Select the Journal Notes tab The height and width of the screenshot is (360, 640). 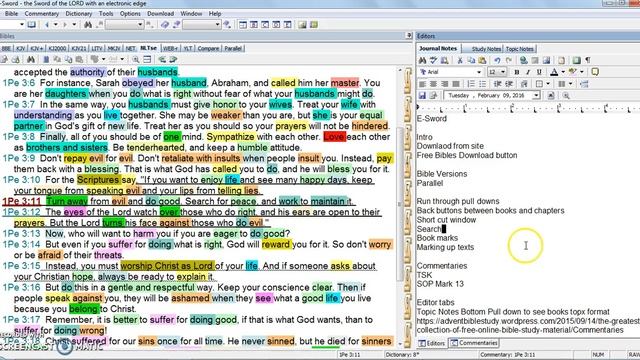coord(438,48)
